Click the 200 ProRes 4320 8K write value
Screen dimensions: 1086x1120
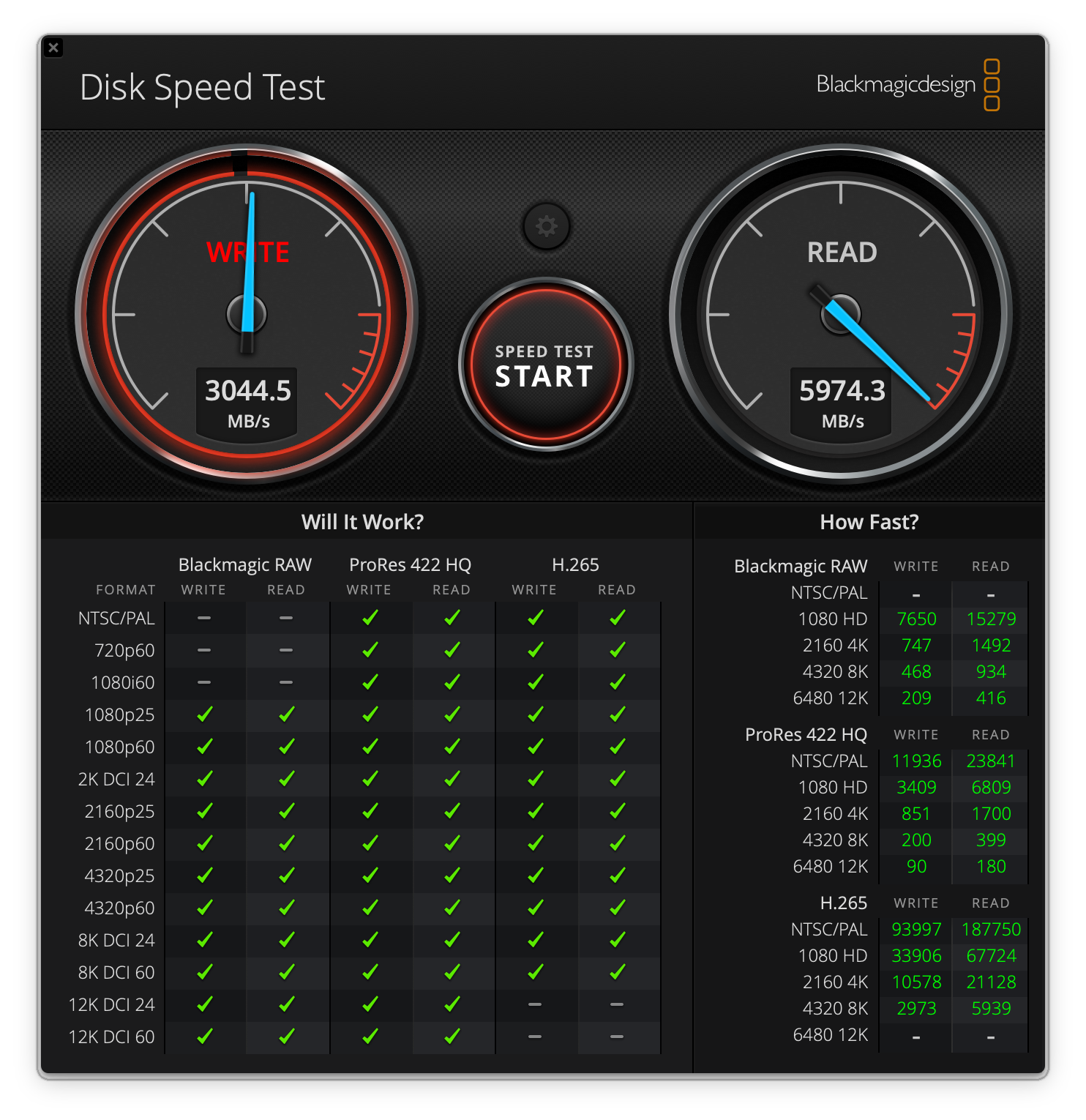point(916,840)
